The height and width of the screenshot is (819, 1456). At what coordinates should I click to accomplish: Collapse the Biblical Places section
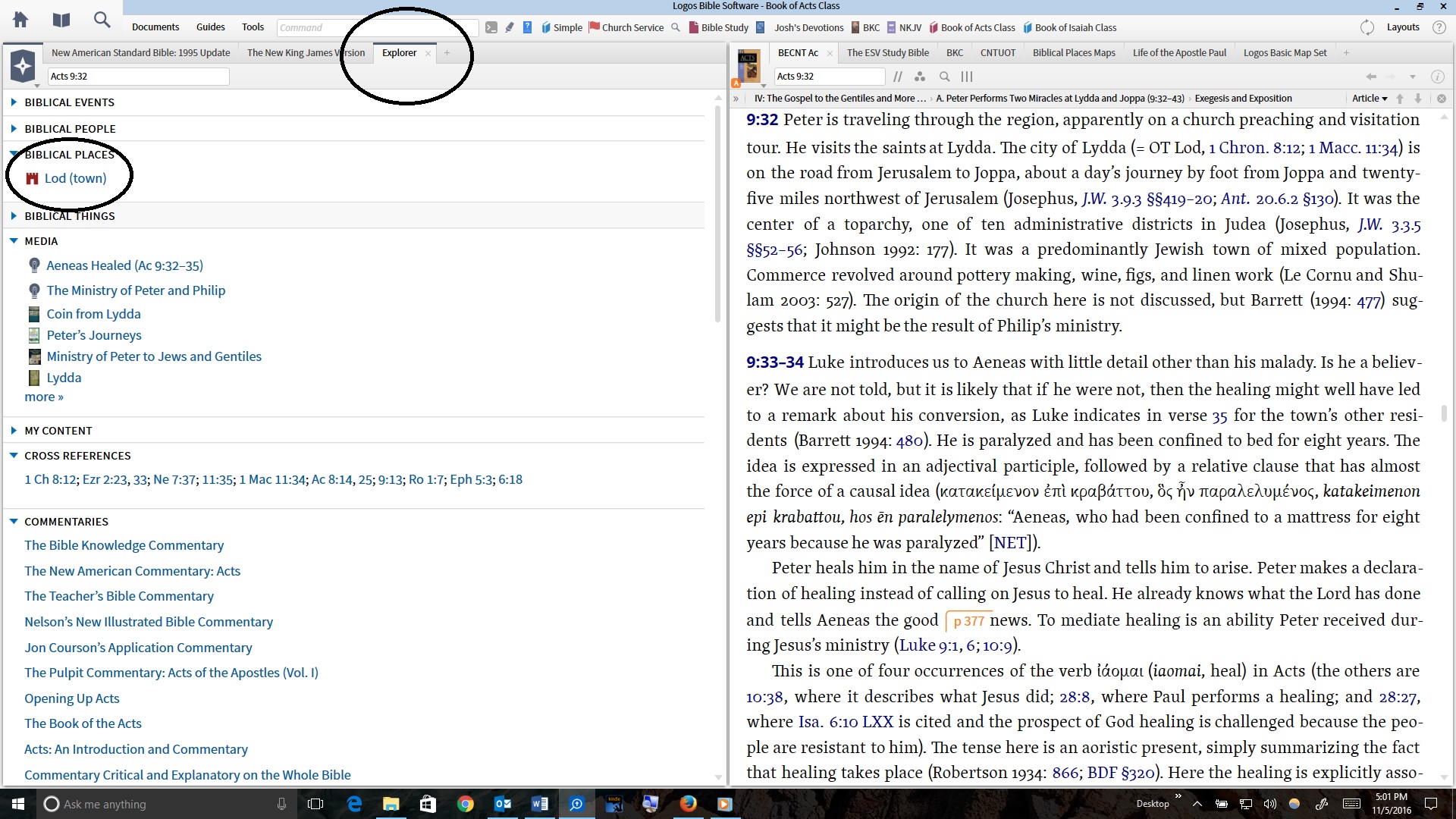(14, 154)
